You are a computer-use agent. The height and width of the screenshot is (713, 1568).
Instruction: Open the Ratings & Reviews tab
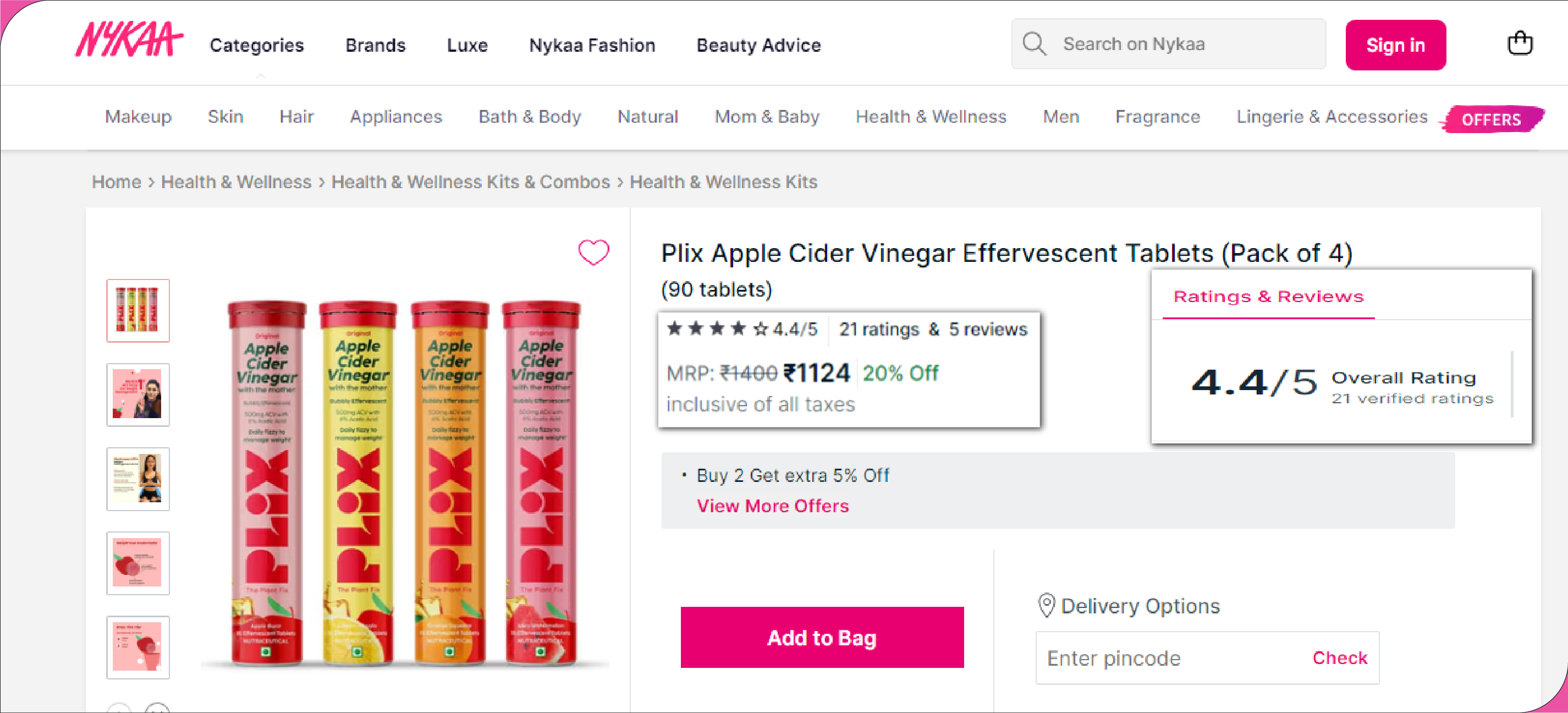(1268, 297)
